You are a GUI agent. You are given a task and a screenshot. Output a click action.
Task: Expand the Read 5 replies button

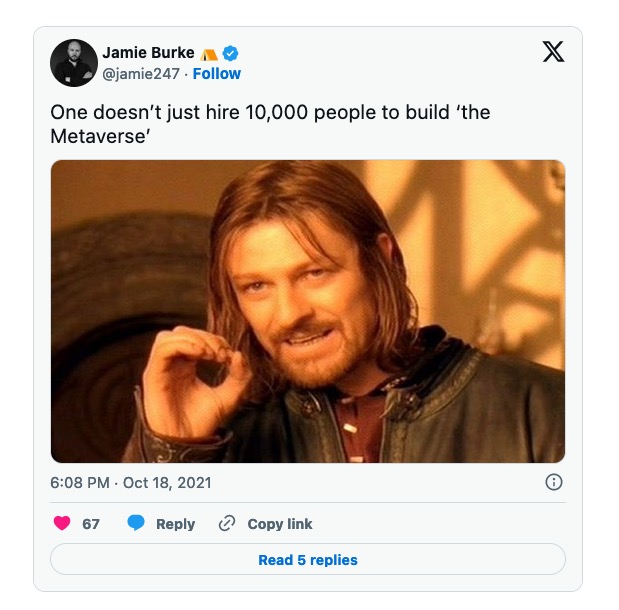click(308, 559)
